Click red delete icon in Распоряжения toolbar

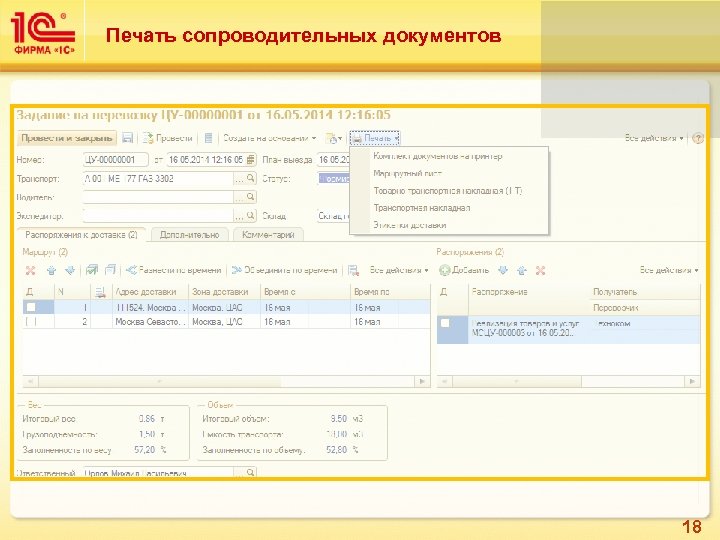coord(540,270)
